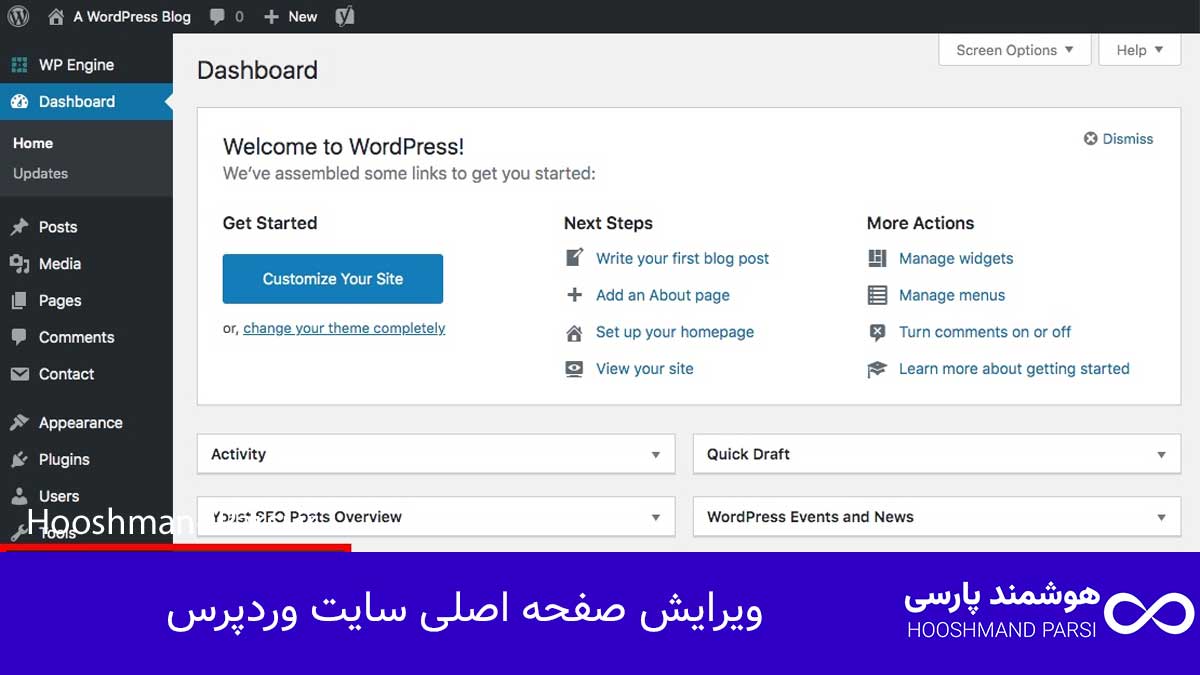1200x675 pixels.
Task: Click the WordPress Events and News title
Action: click(x=810, y=517)
